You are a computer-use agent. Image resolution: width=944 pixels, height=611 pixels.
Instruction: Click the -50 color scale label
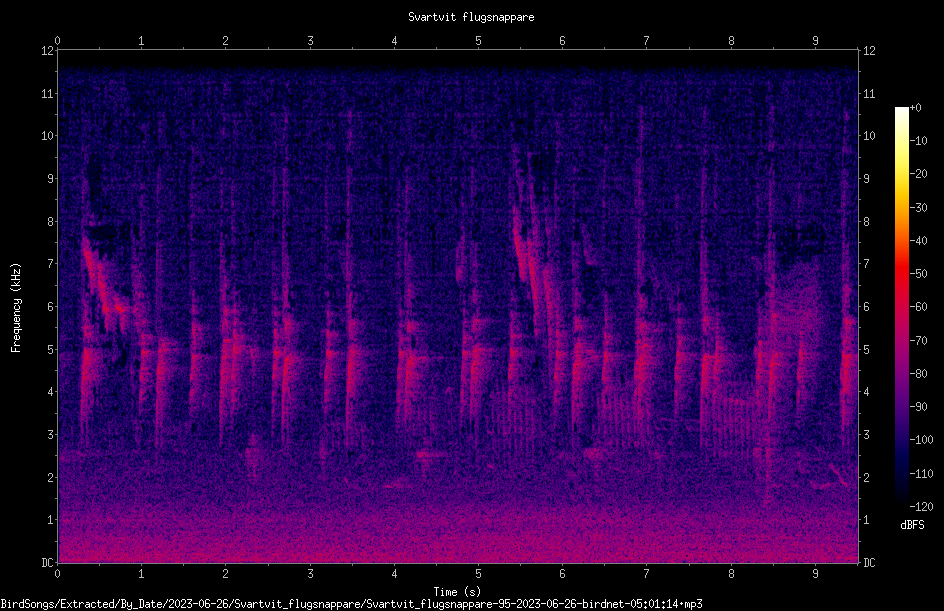pos(918,274)
